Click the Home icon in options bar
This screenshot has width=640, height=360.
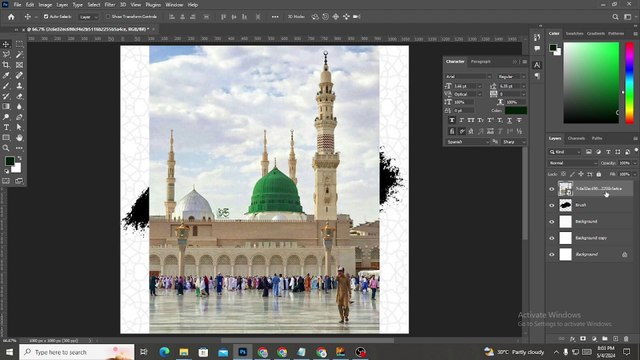tap(11, 17)
